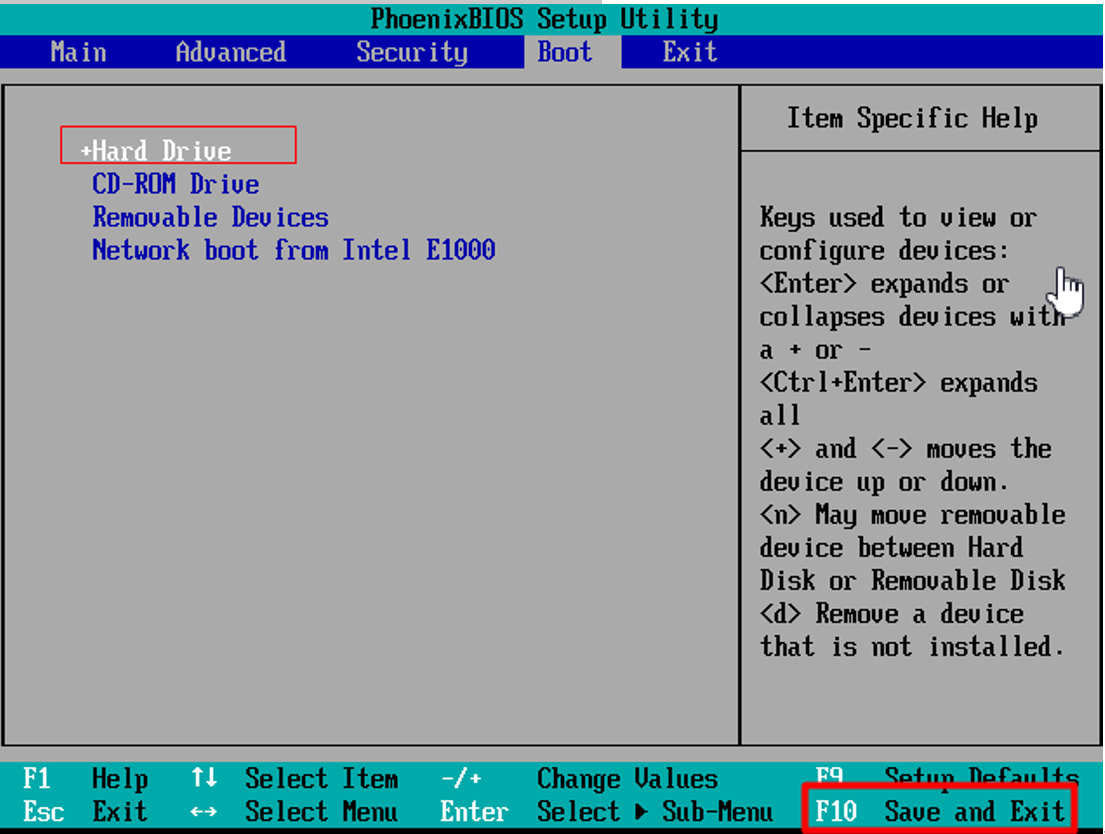Click -/+ Change Values hint
The height and width of the screenshot is (834, 1105).
579,779
